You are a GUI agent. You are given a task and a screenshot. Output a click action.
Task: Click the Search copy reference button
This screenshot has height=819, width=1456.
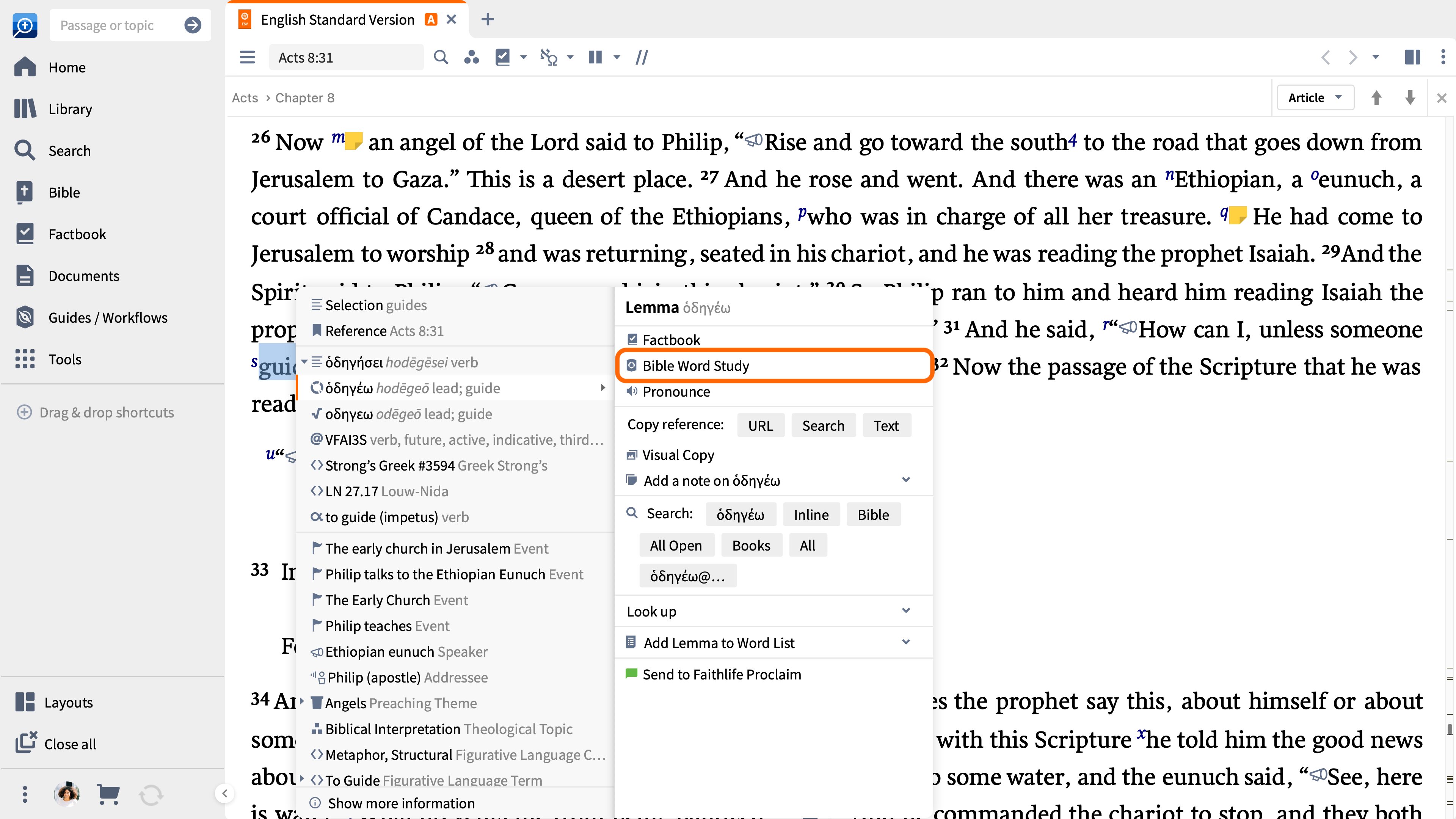click(x=823, y=425)
